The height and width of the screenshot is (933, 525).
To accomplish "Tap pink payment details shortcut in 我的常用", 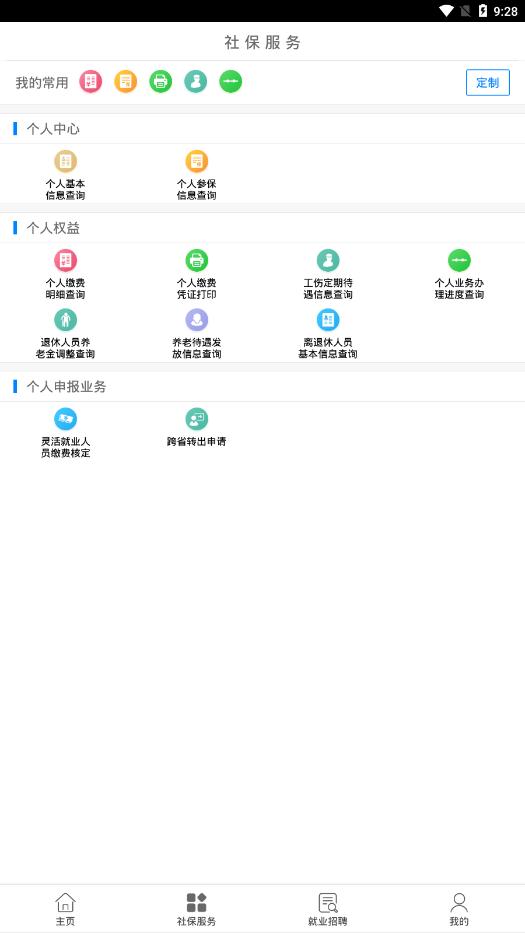I will 90,82.
